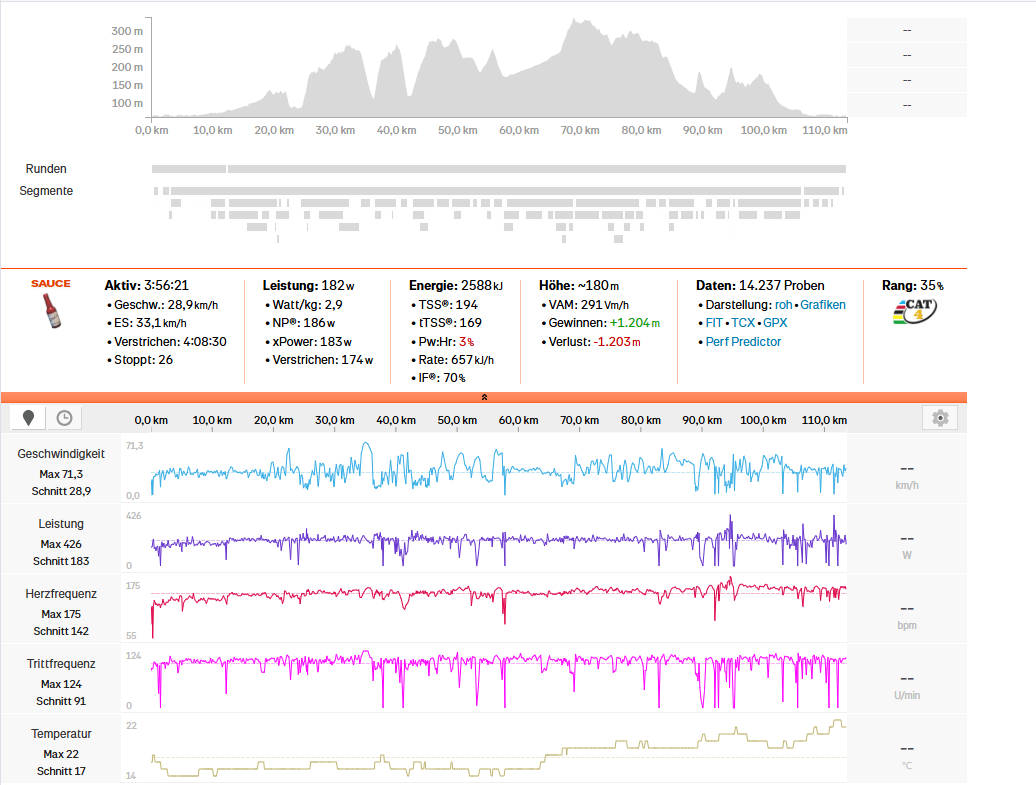Download the TCX file export
This screenshot has width=1036, height=785.
pos(743,323)
